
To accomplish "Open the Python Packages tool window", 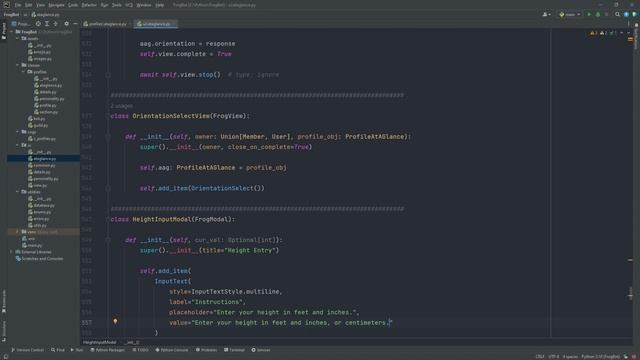I will [107, 350].
